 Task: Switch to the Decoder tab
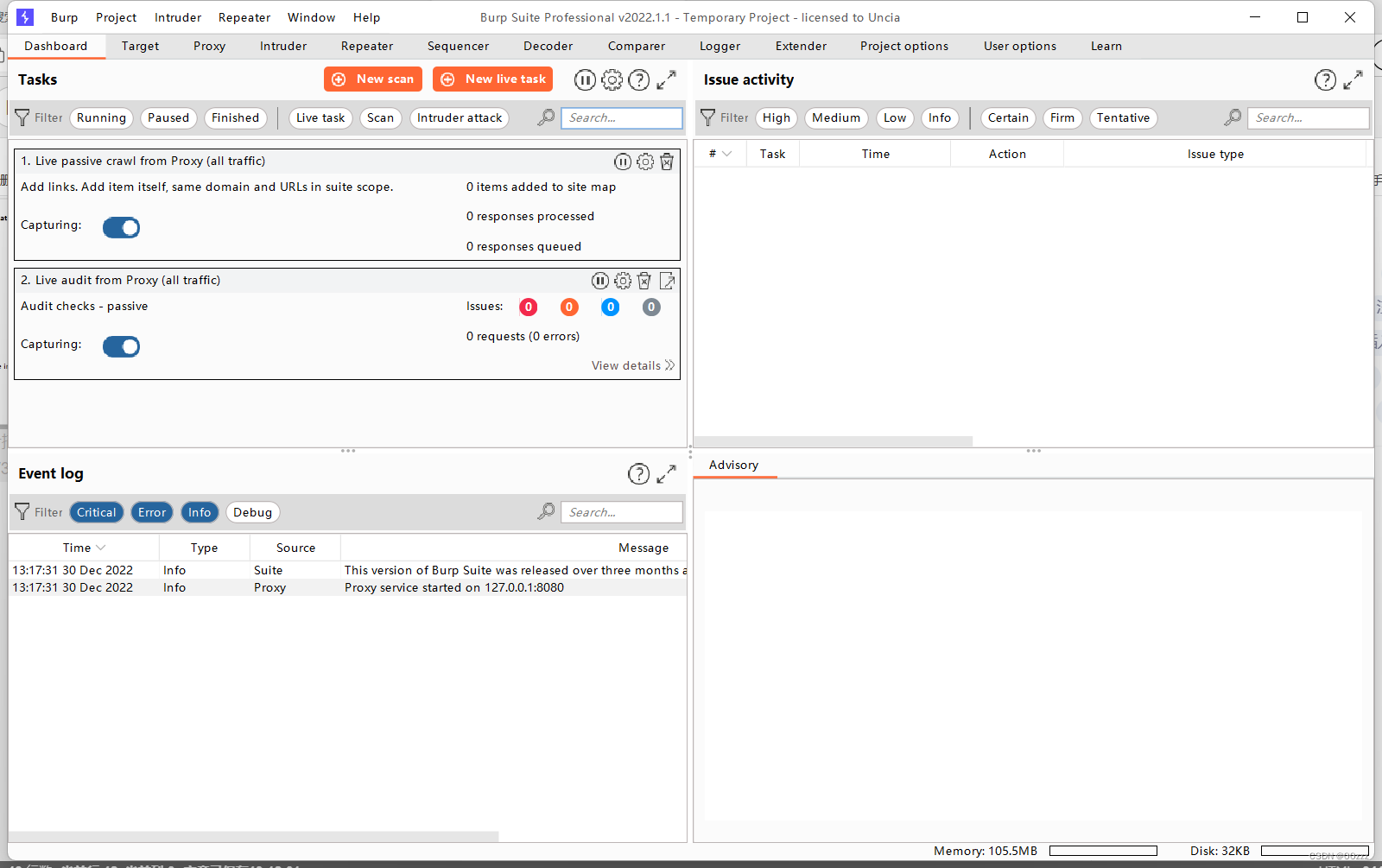tap(548, 46)
